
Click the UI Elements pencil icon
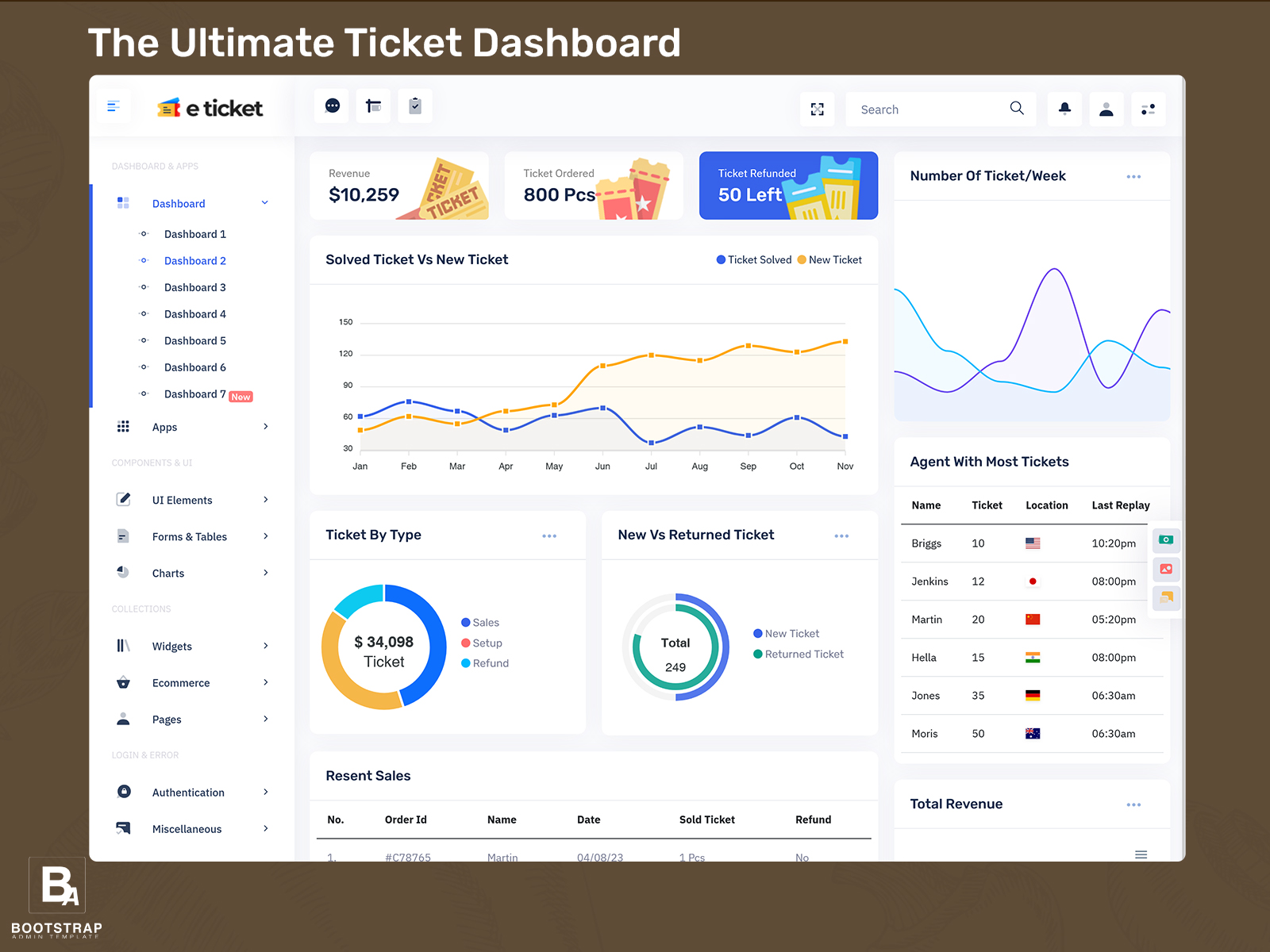123,499
